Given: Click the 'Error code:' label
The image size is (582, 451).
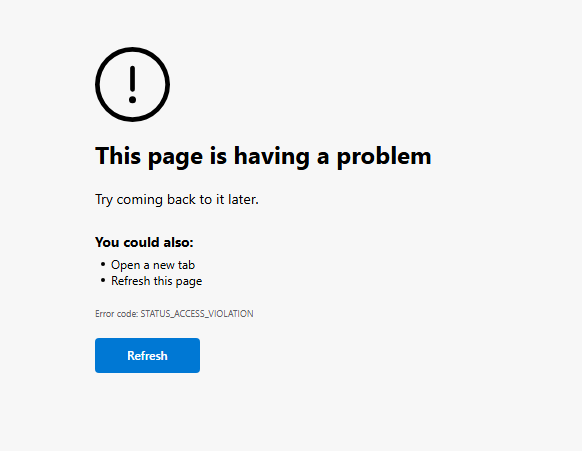Looking at the screenshot, I should point(117,314).
